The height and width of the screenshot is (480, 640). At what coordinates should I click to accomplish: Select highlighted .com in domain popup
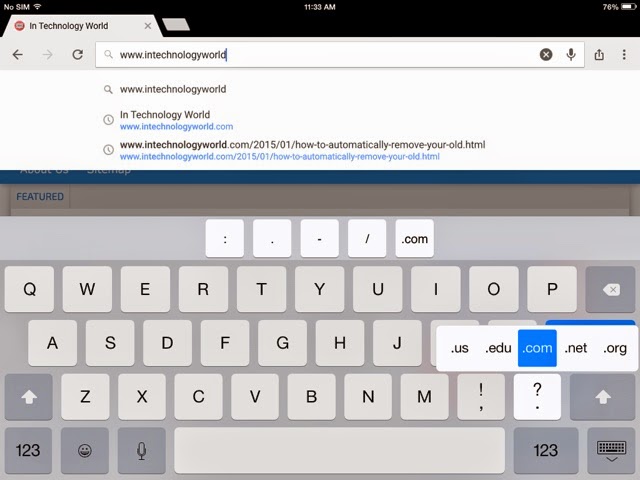click(x=537, y=348)
